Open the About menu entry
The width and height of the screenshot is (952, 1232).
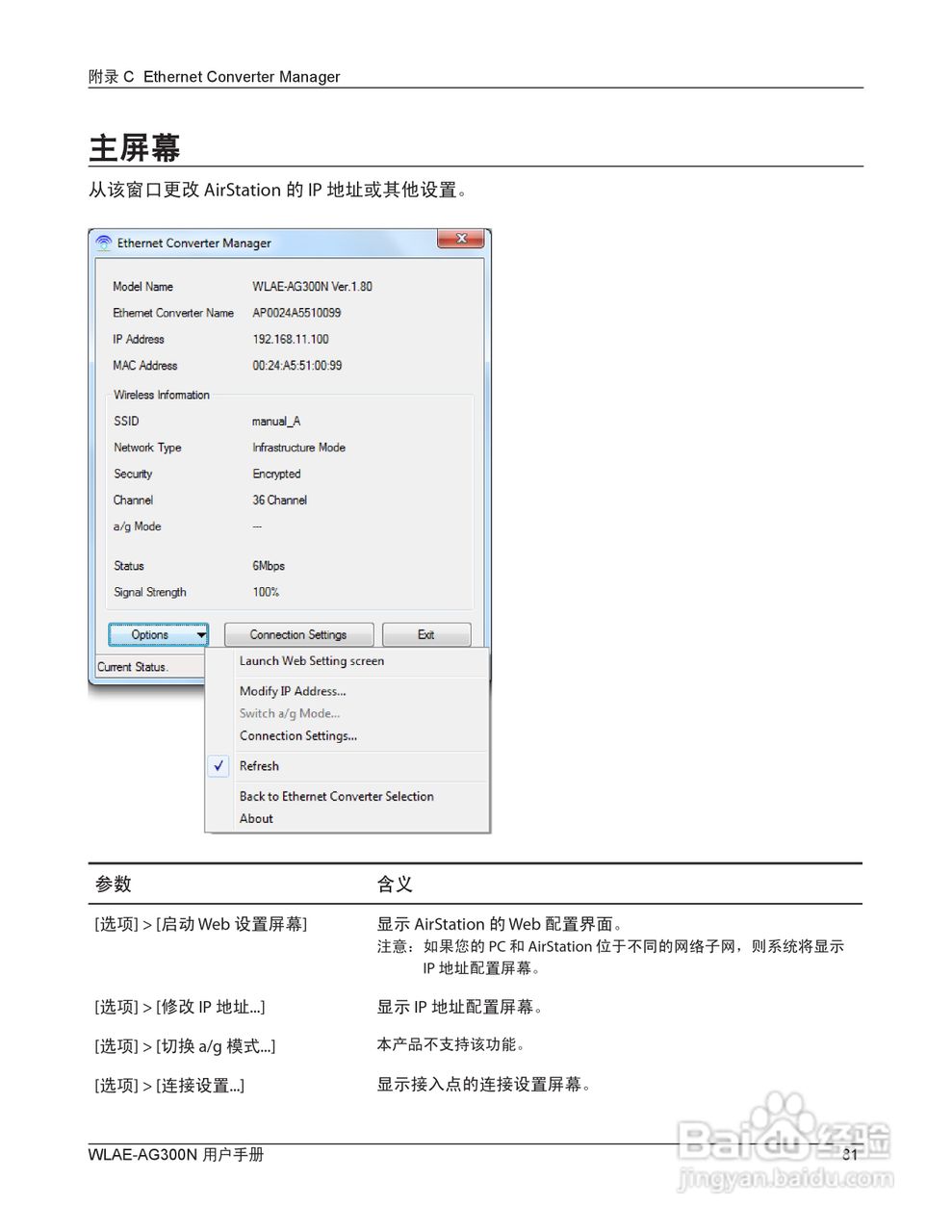click(256, 818)
